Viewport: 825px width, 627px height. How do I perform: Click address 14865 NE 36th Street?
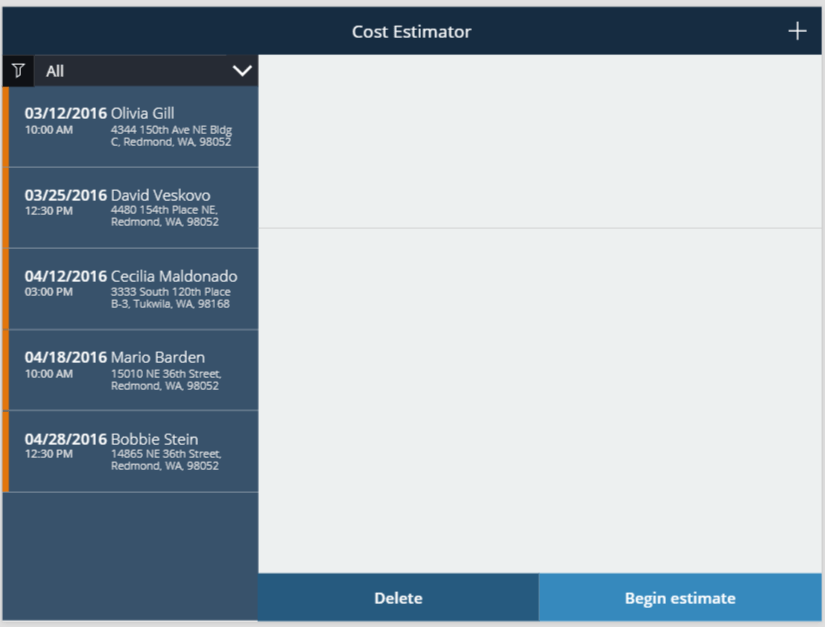click(x=166, y=460)
